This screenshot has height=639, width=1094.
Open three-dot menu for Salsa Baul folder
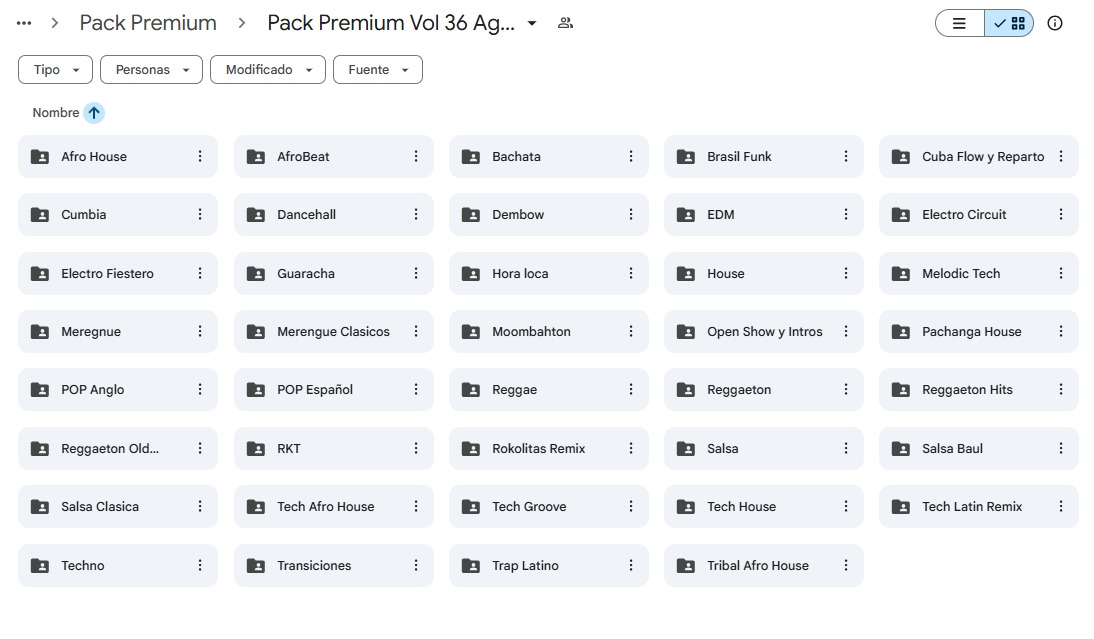1061,449
